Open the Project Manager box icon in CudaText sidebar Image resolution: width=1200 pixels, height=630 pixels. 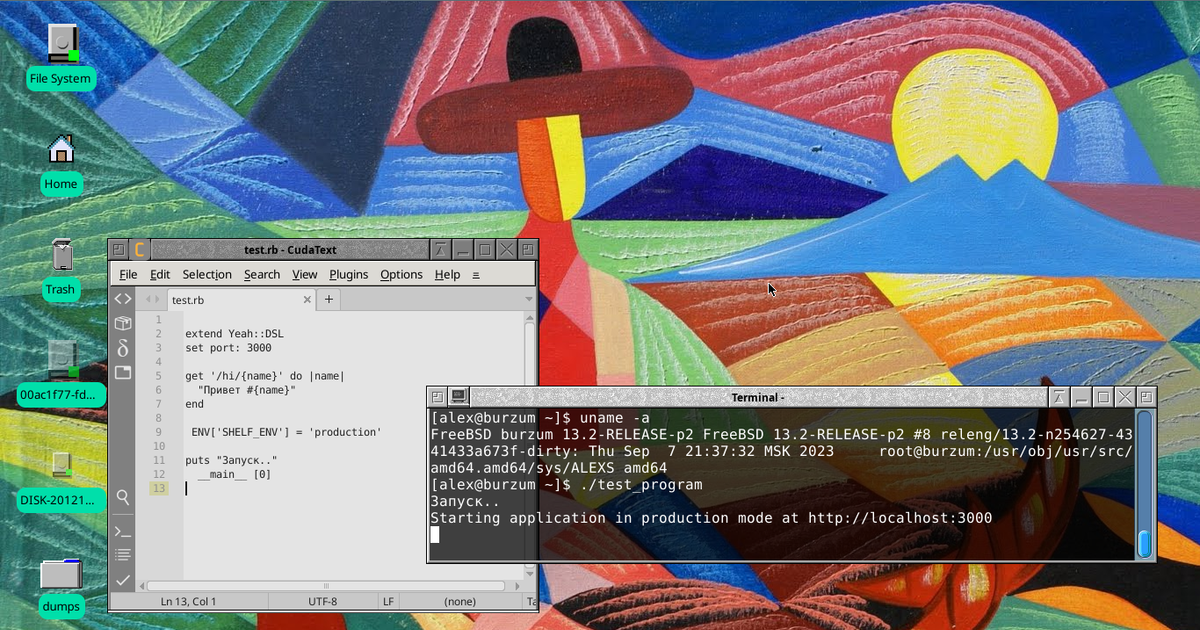[x=122, y=323]
